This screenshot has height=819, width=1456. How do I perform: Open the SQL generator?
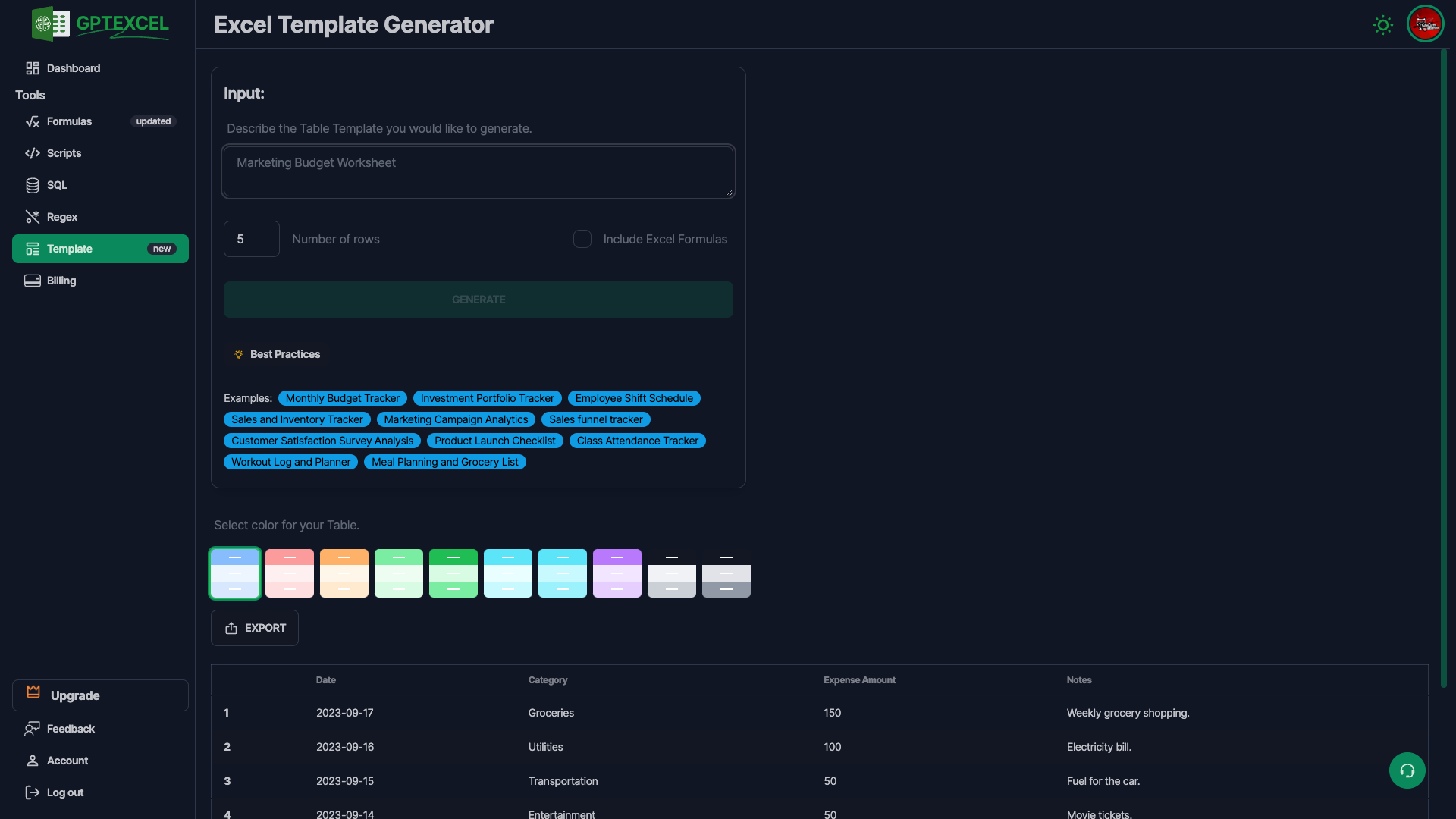tap(56, 185)
